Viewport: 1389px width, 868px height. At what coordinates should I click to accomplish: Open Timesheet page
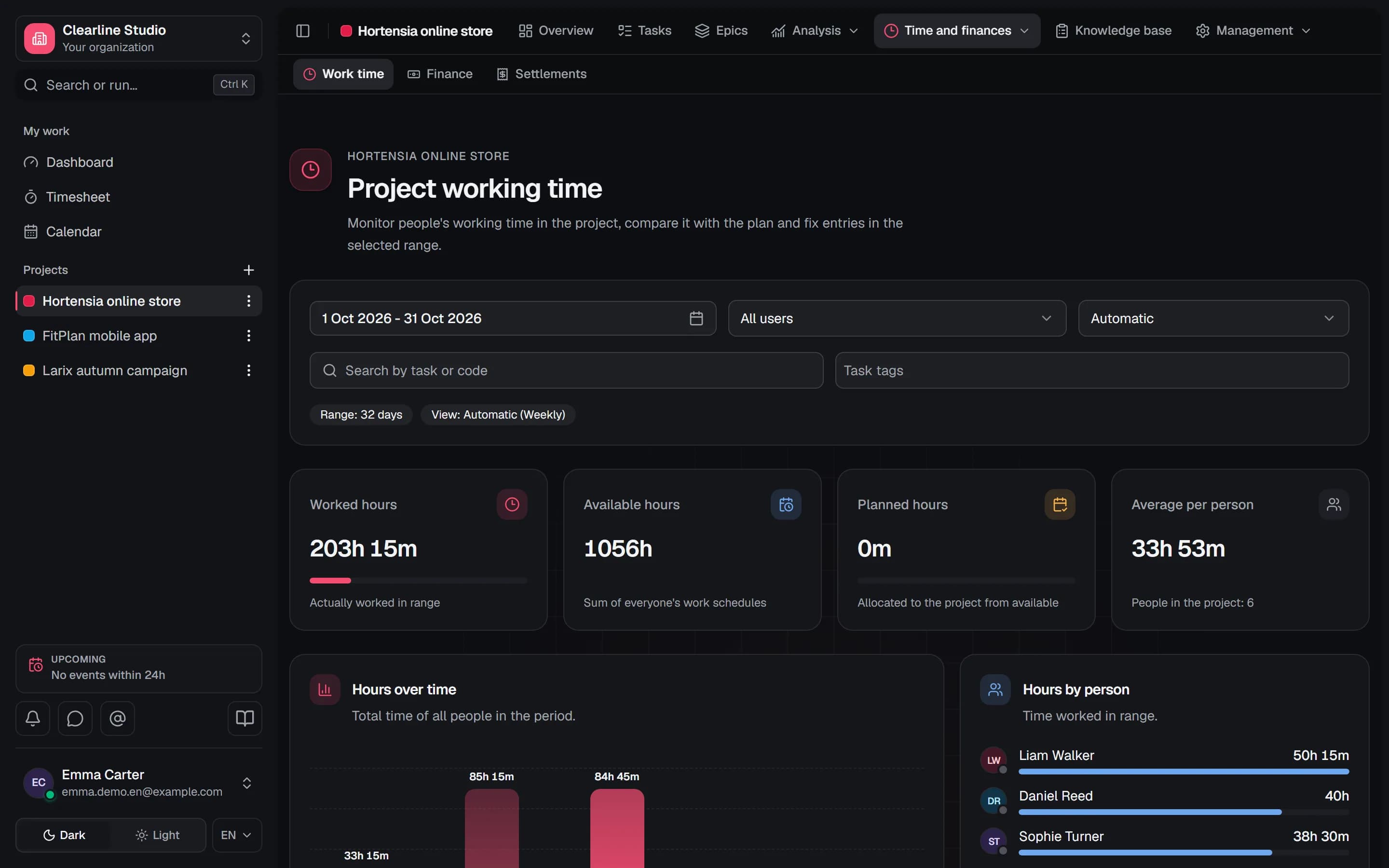click(x=138, y=197)
